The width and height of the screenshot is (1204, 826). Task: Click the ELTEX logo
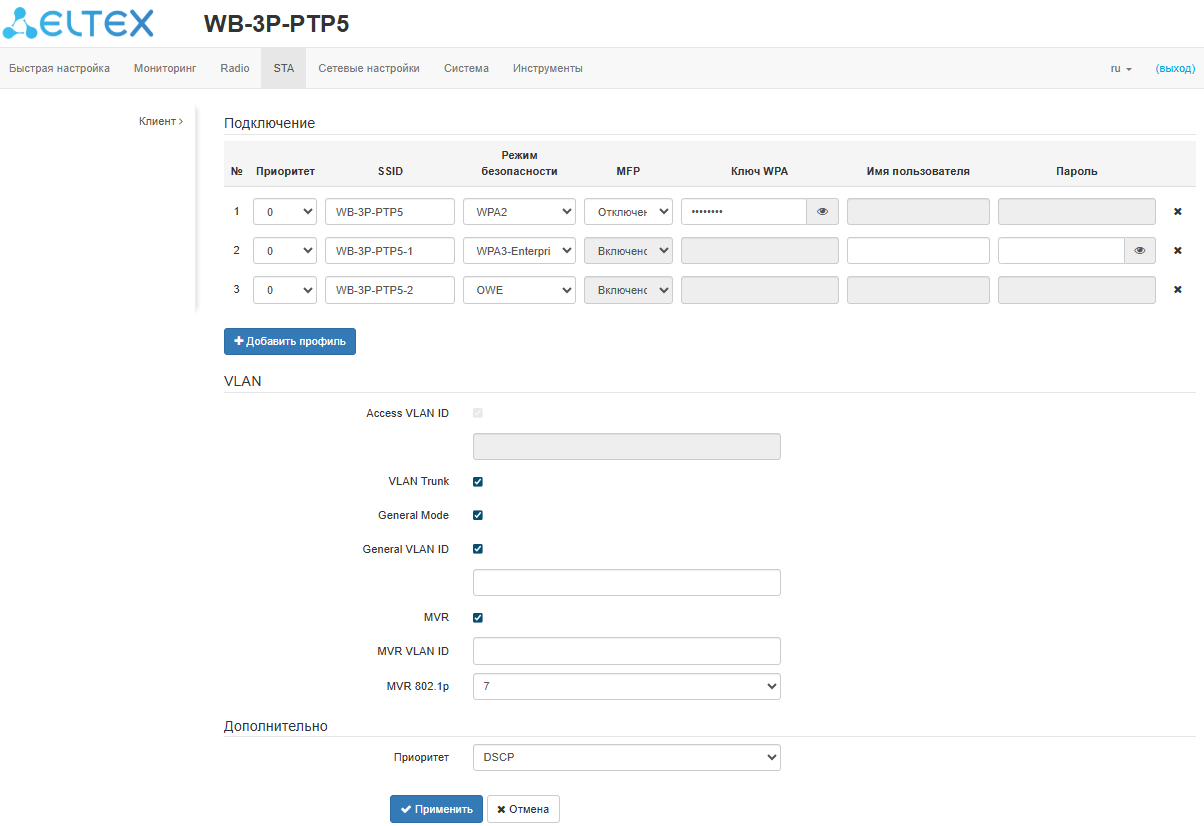79,23
